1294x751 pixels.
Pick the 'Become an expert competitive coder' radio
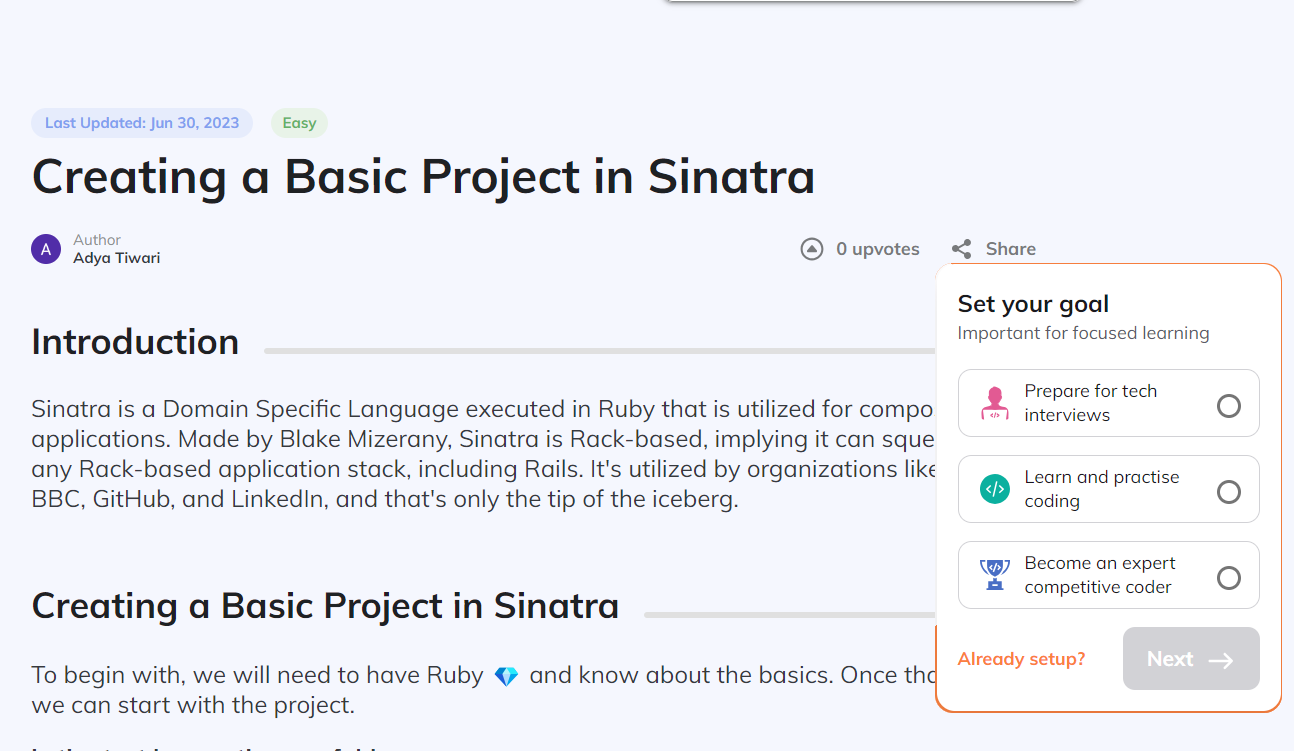click(1228, 577)
